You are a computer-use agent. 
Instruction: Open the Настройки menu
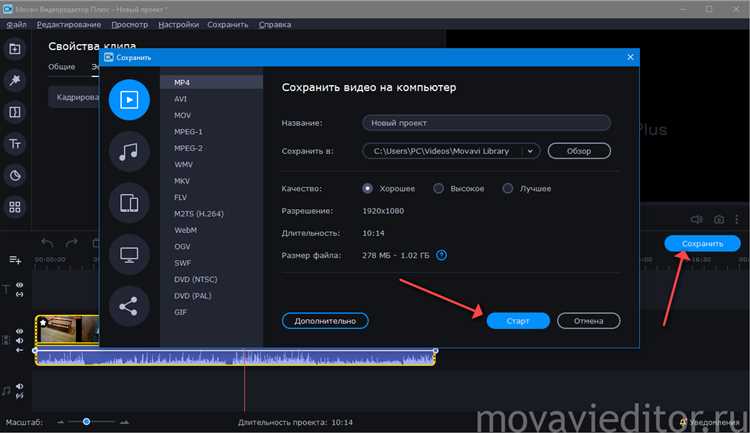178,24
